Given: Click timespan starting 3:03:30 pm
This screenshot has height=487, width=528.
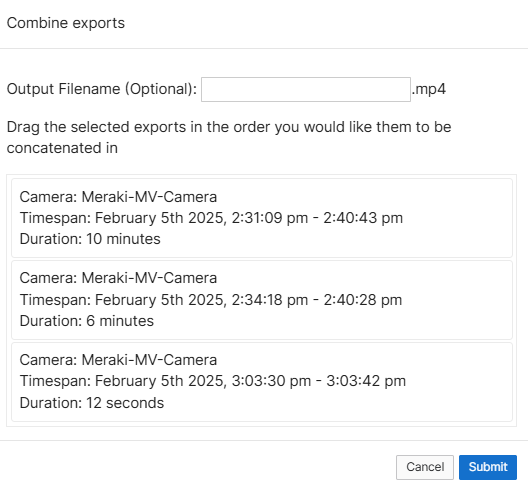Looking at the screenshot, I should (213, 381).
